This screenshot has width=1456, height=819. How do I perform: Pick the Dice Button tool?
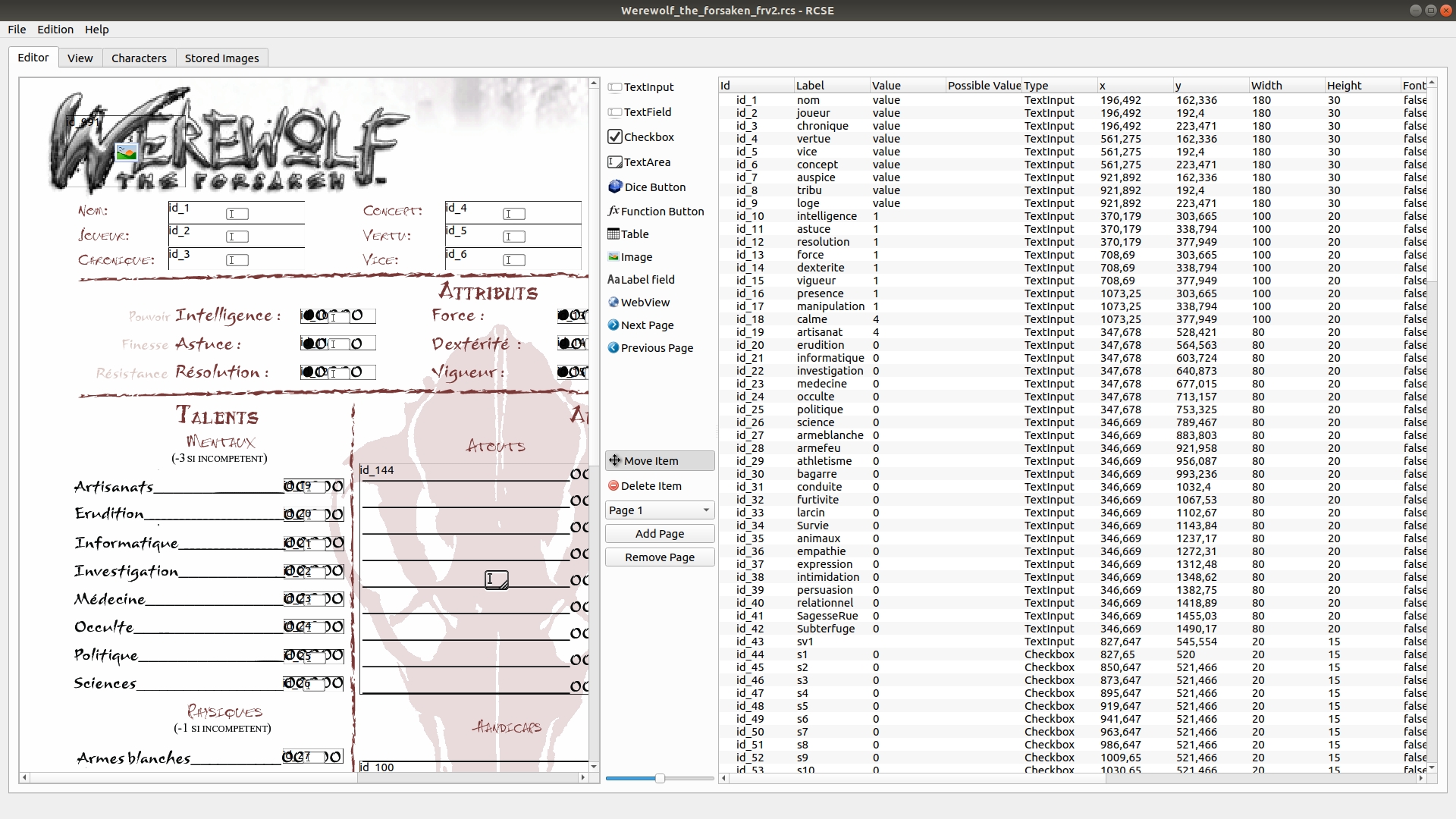615,187
